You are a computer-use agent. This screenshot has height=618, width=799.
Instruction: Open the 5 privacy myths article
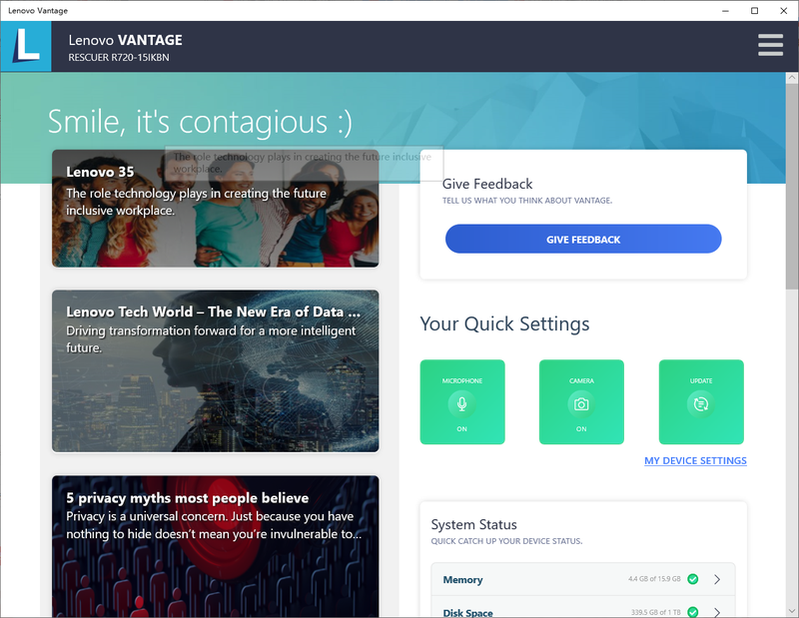tap(216, 547)
